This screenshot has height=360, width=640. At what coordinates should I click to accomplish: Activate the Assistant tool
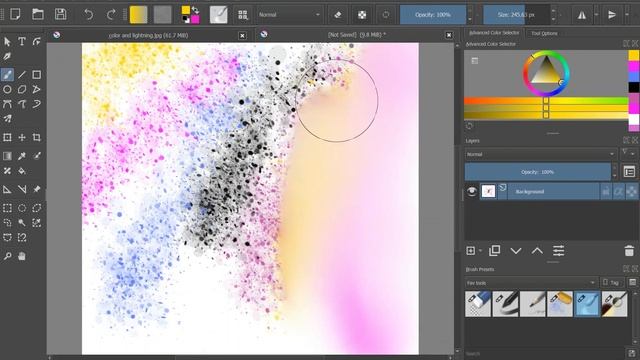pos(7,189)
